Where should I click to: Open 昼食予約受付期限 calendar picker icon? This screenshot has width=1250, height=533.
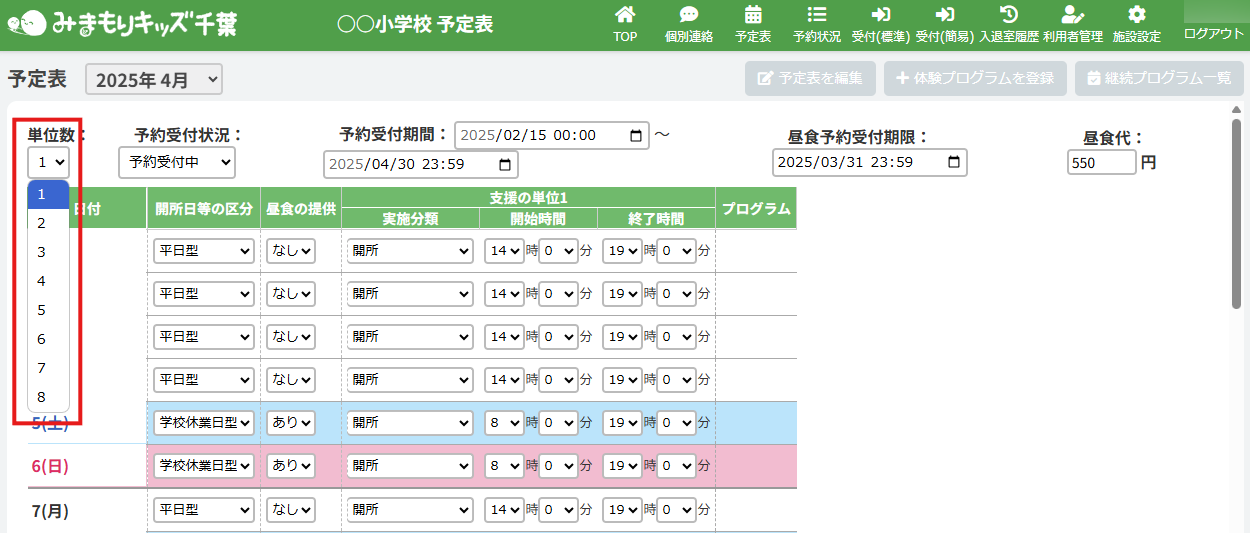[955, 162]
